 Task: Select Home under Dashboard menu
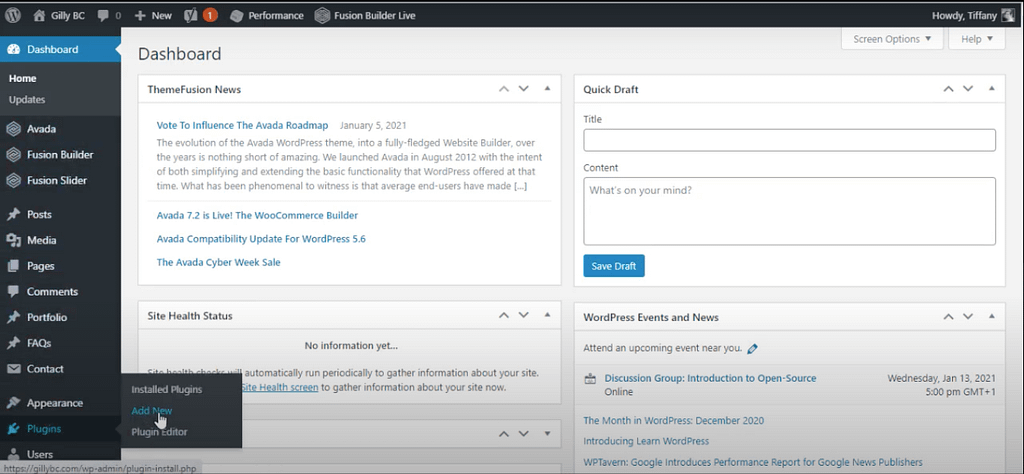pyautogui.click(x=22, y=78)
